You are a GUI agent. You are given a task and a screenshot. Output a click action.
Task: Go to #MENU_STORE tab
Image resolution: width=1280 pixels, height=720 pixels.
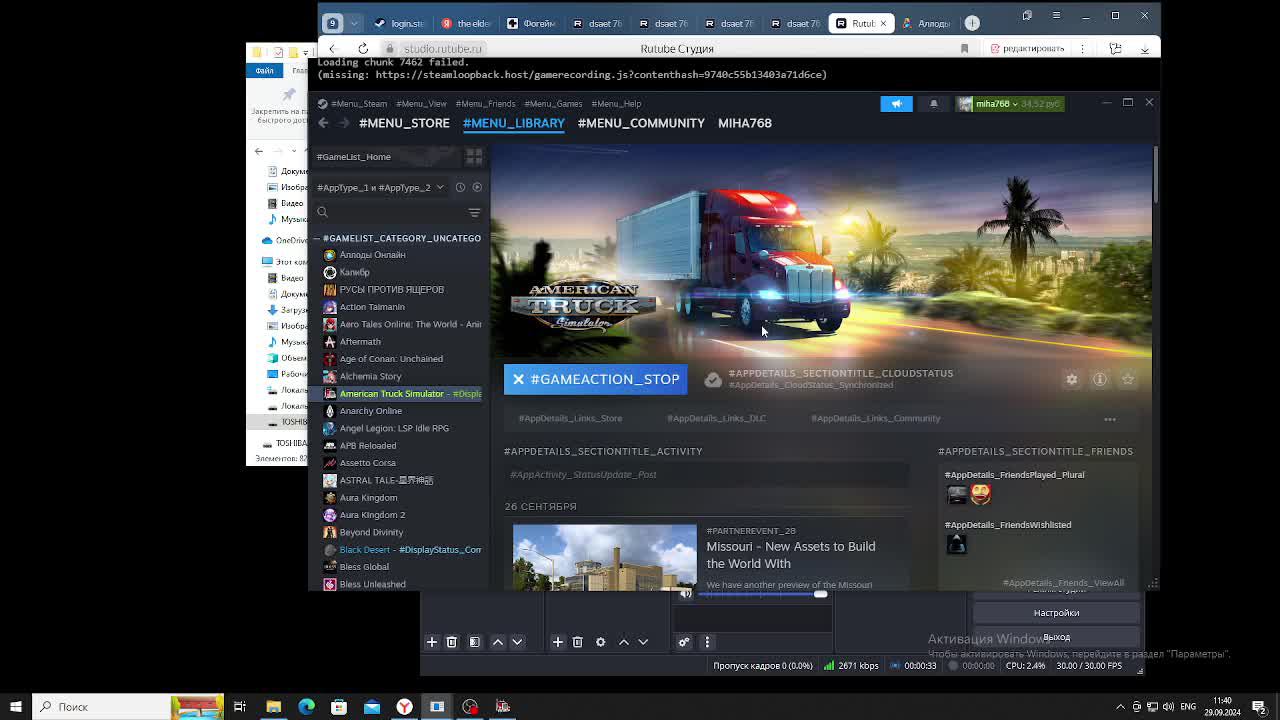(x=404, y=123)
